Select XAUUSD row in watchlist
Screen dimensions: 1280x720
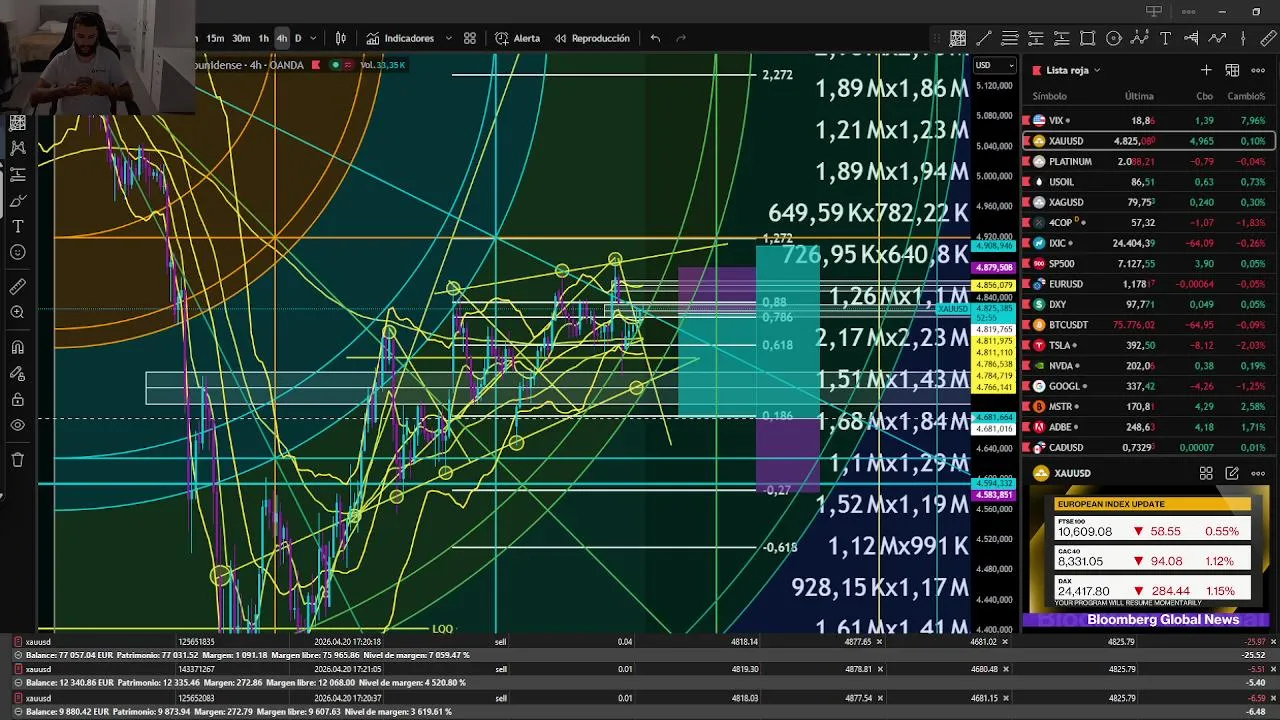click(1148, 141)
